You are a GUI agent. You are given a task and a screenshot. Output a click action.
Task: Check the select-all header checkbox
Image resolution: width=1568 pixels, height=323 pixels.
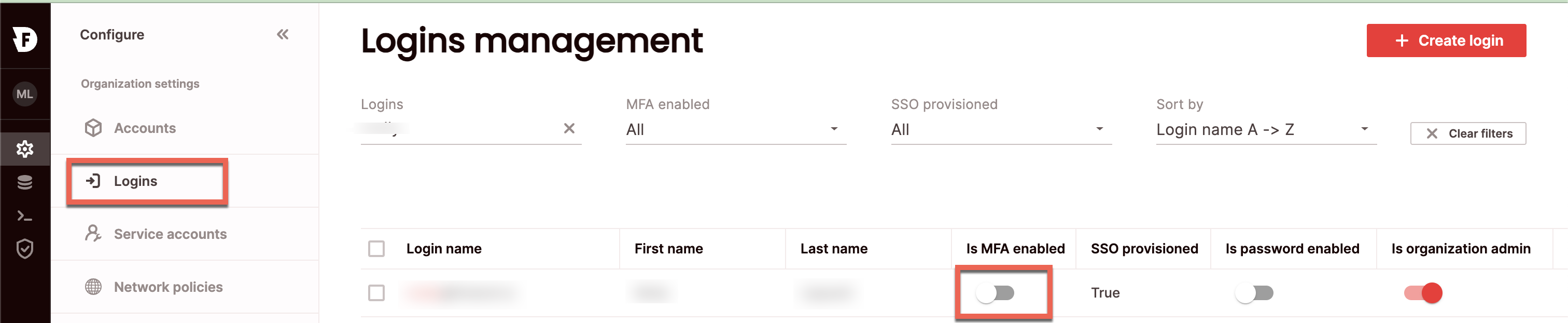[376, 249]
